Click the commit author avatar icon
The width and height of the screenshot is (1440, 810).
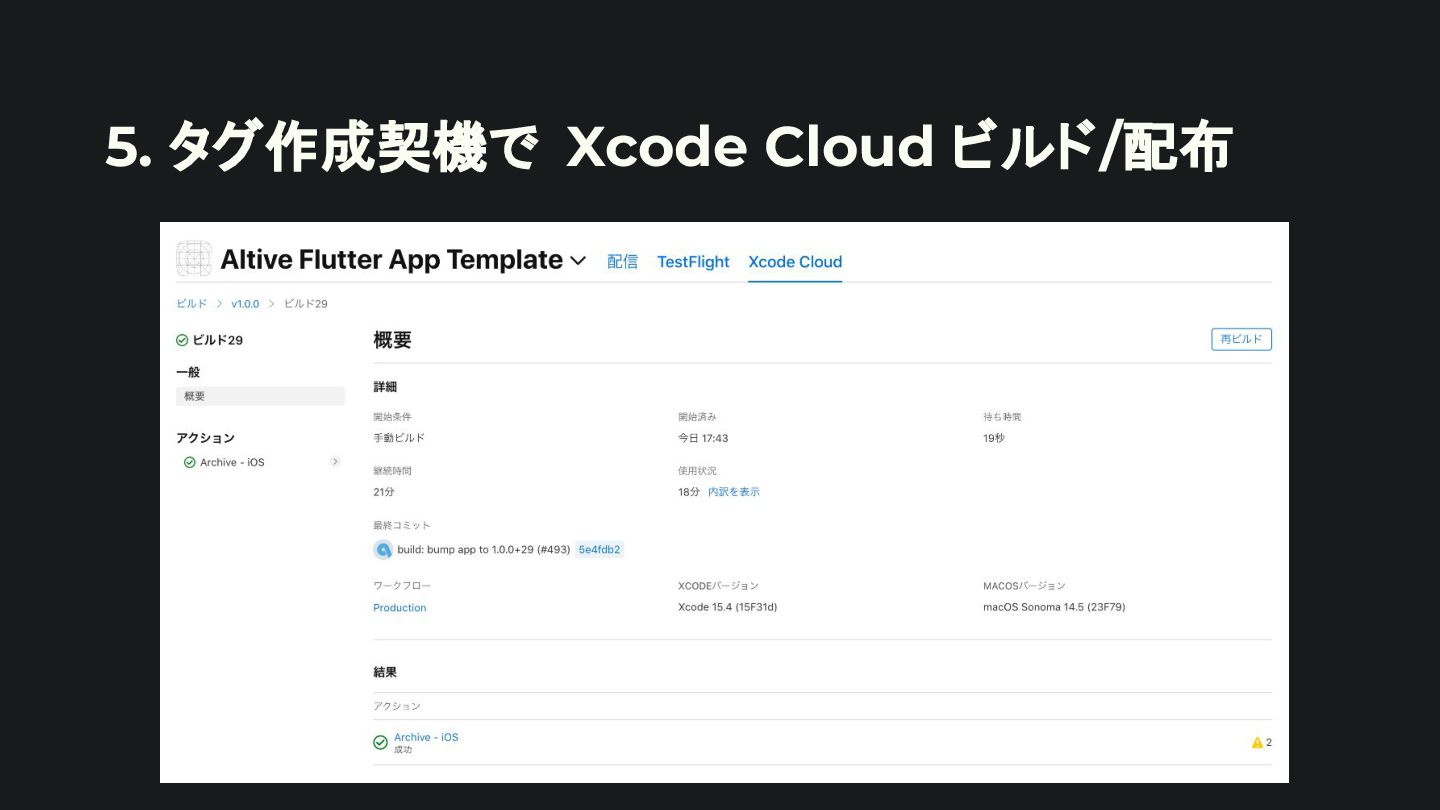point(383,549)
